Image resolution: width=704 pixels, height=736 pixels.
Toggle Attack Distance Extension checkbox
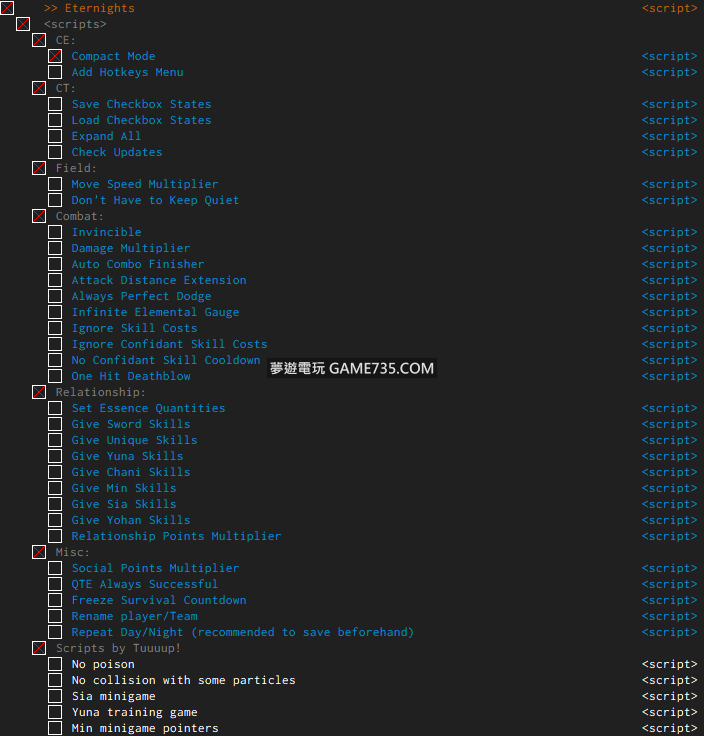(55, 280)
